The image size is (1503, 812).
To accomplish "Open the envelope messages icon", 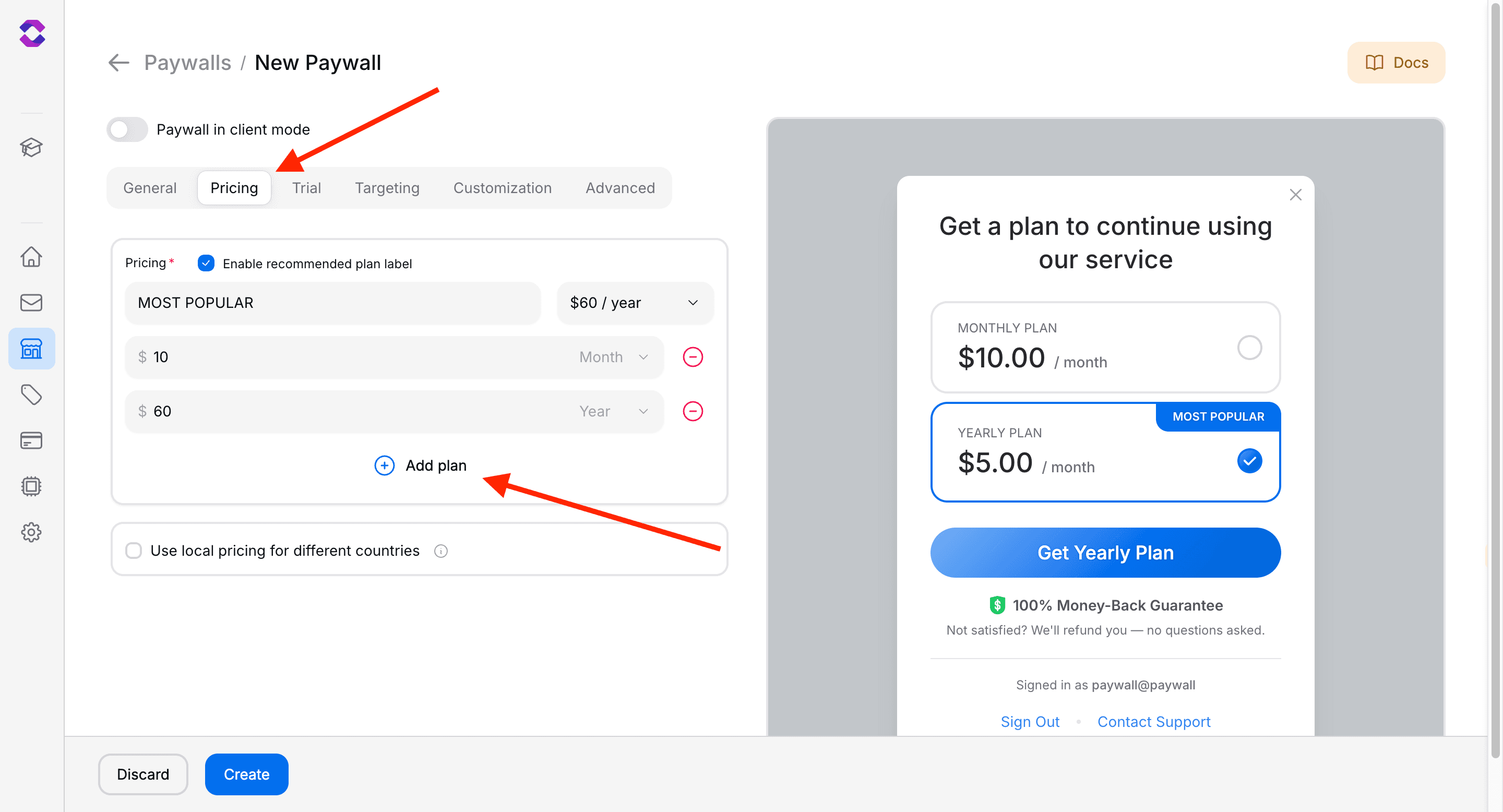I will pyautogui.click(x=31, y=302).
